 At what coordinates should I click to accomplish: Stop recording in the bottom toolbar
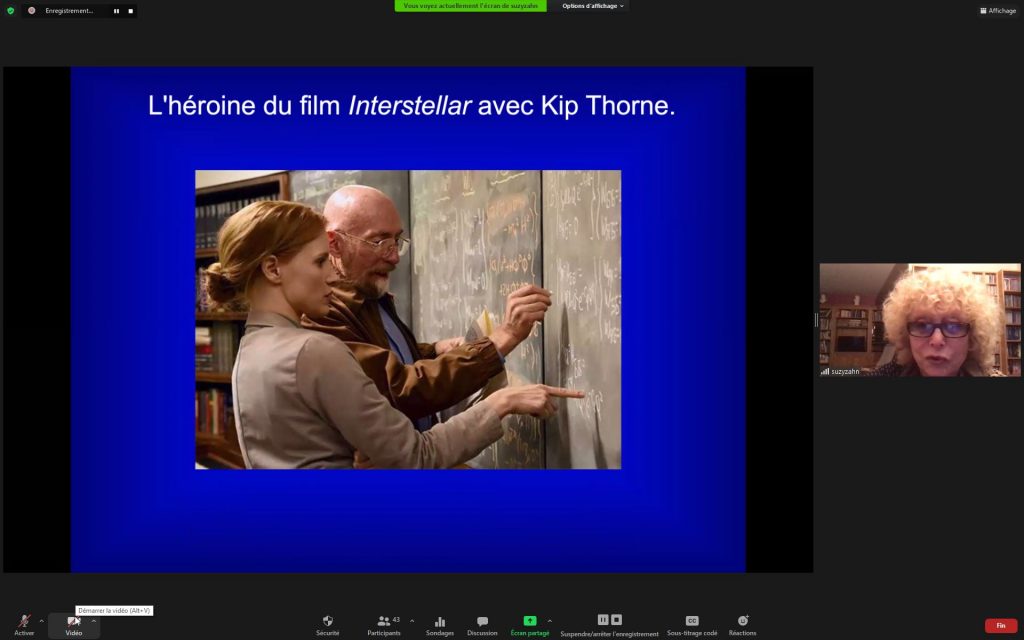click(x=616, y=620)
